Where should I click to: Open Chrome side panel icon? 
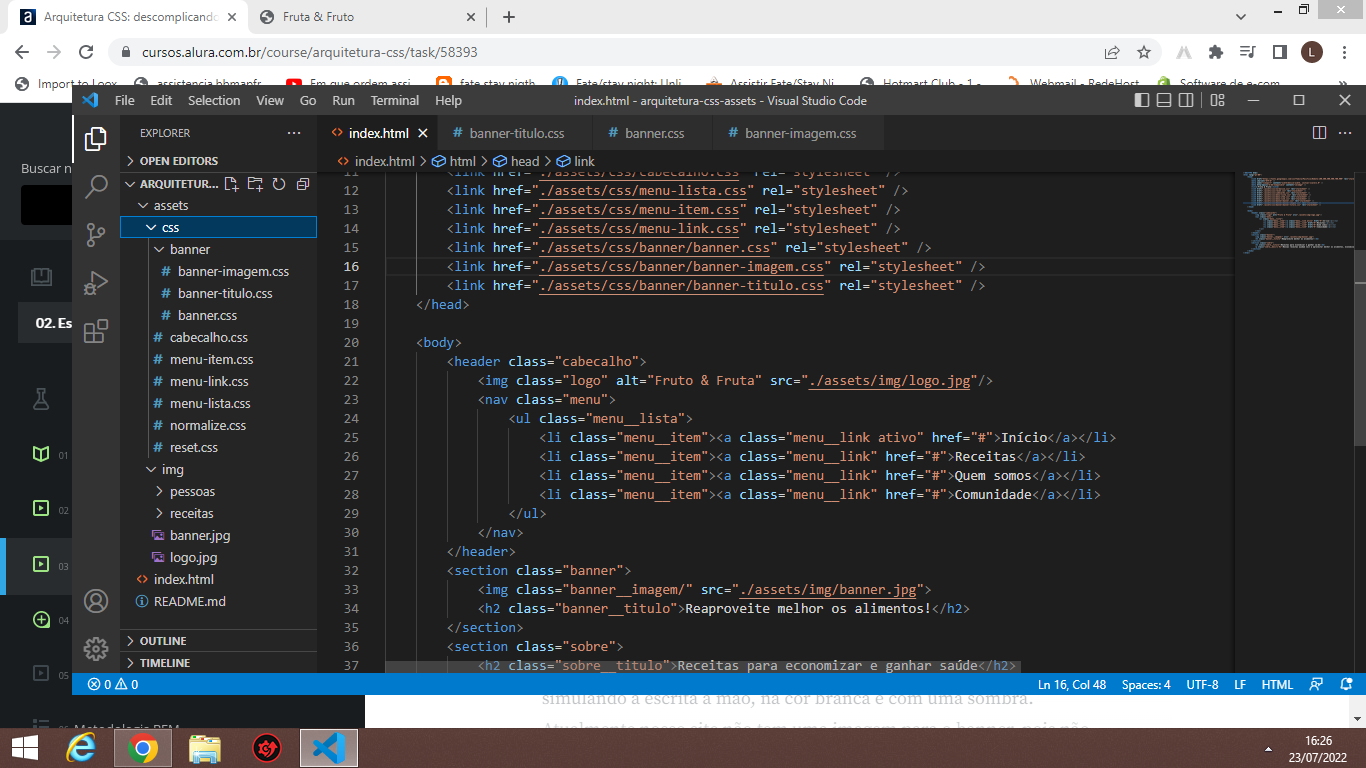(1279, 52)
